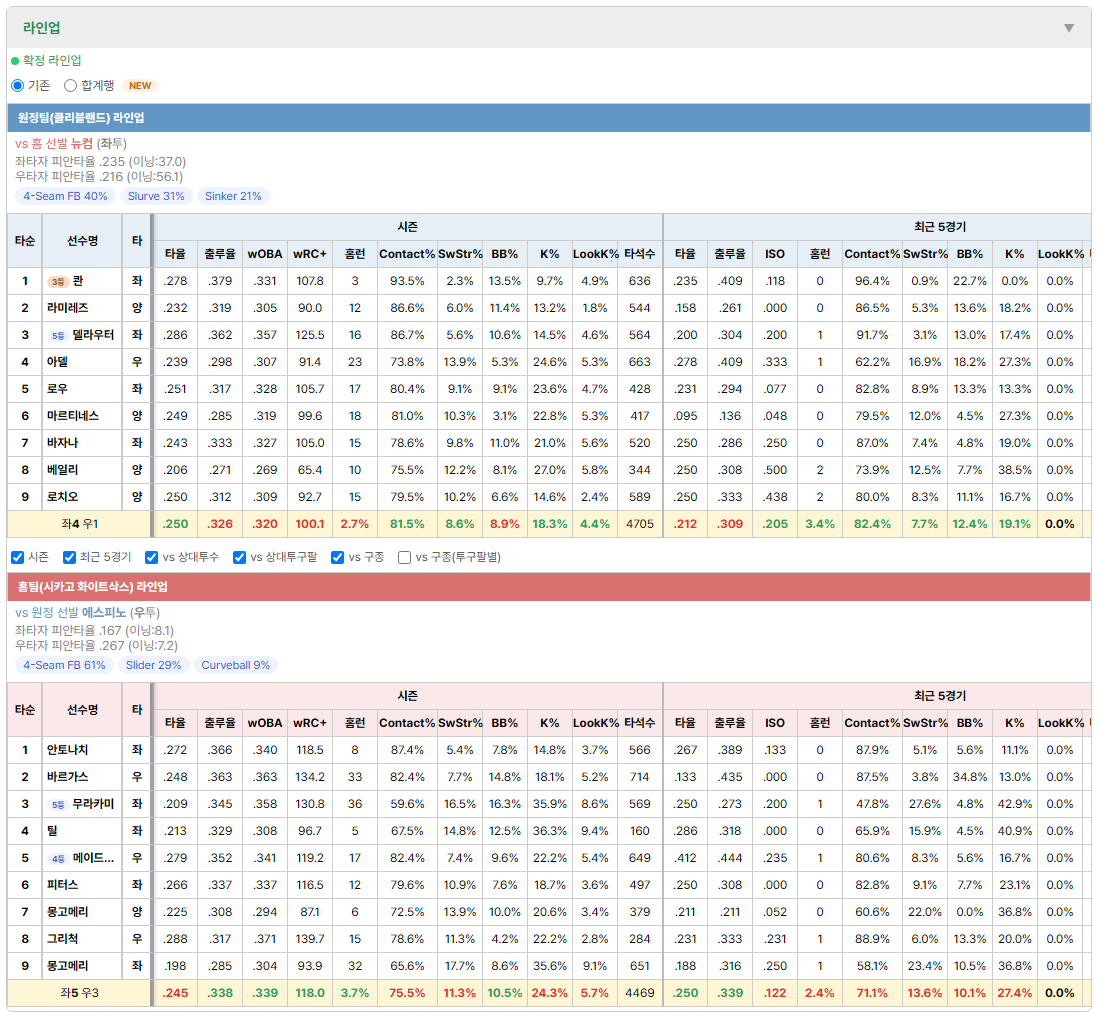Click player name 로치오
The height and width of the screenshot is (1018, 1098).
(62, 497)
